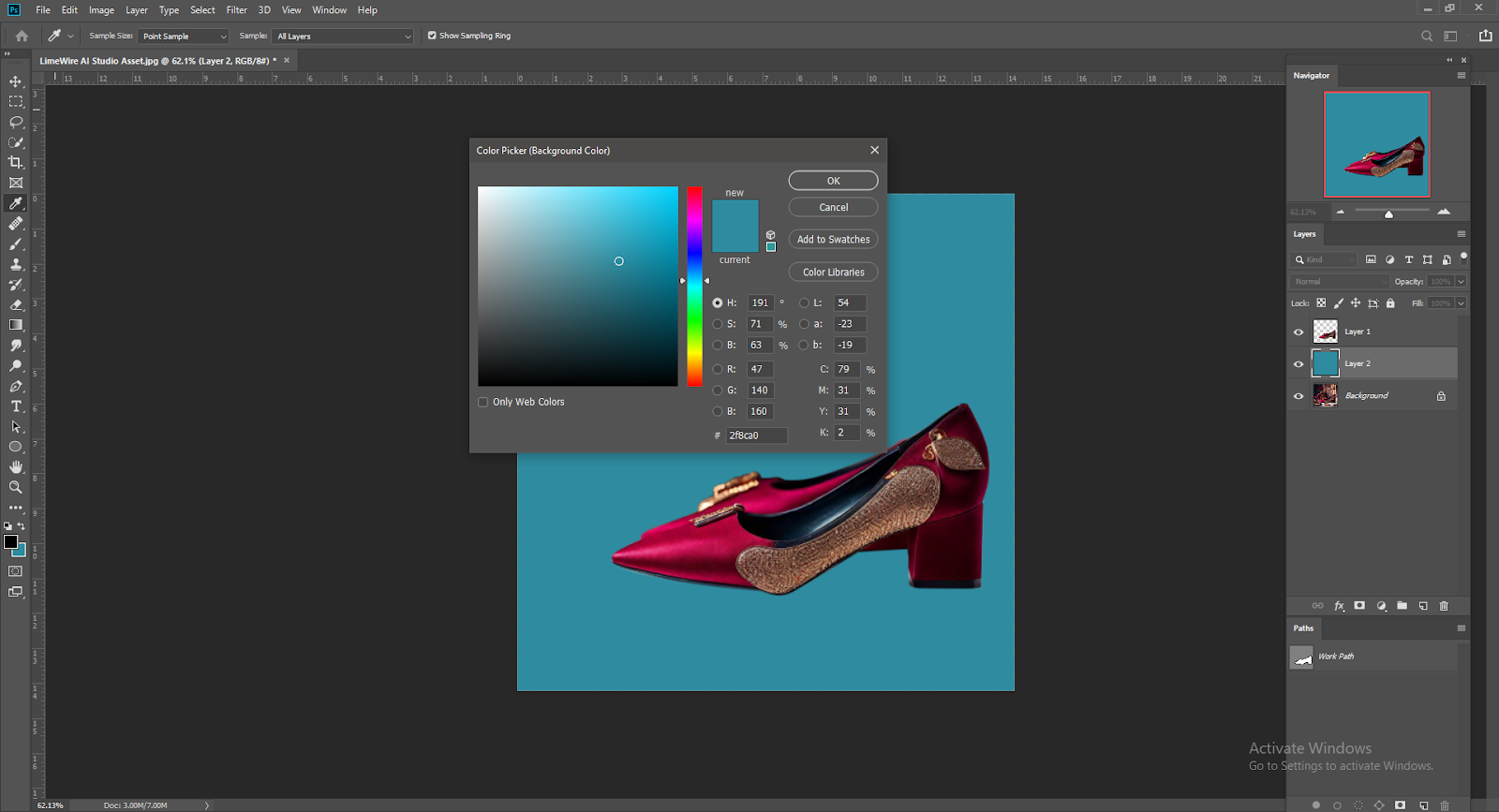Image resolution: width=1499 pixels, height=812 pixels.
Task: Open the layer effects fx menu
Action: coord(1339,606)
